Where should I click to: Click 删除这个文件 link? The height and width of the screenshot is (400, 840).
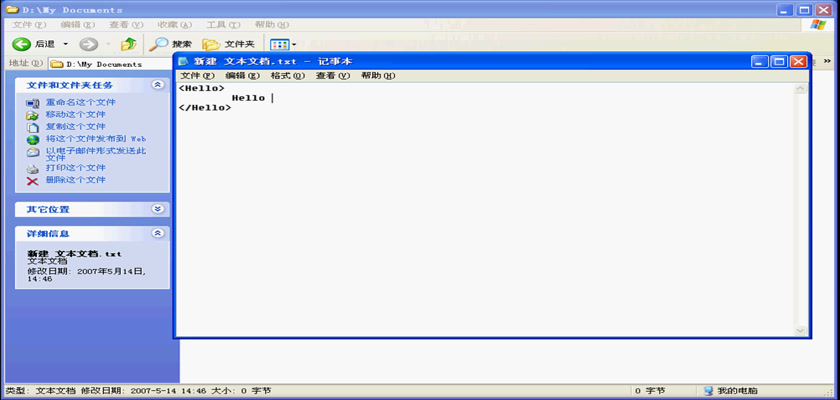(76, 180)
